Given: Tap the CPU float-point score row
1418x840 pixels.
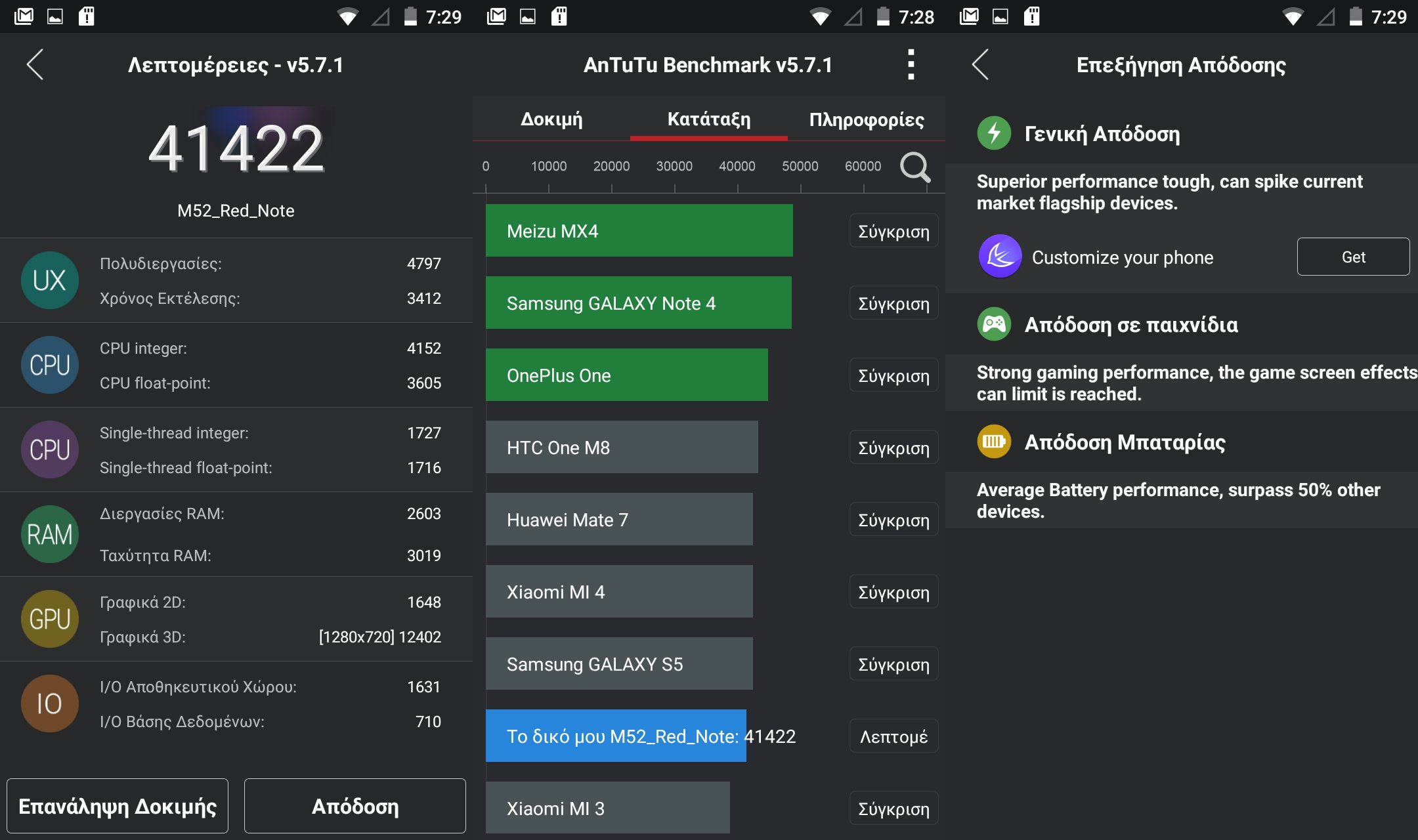Looking at the screenshot, I should click(270, 383).
